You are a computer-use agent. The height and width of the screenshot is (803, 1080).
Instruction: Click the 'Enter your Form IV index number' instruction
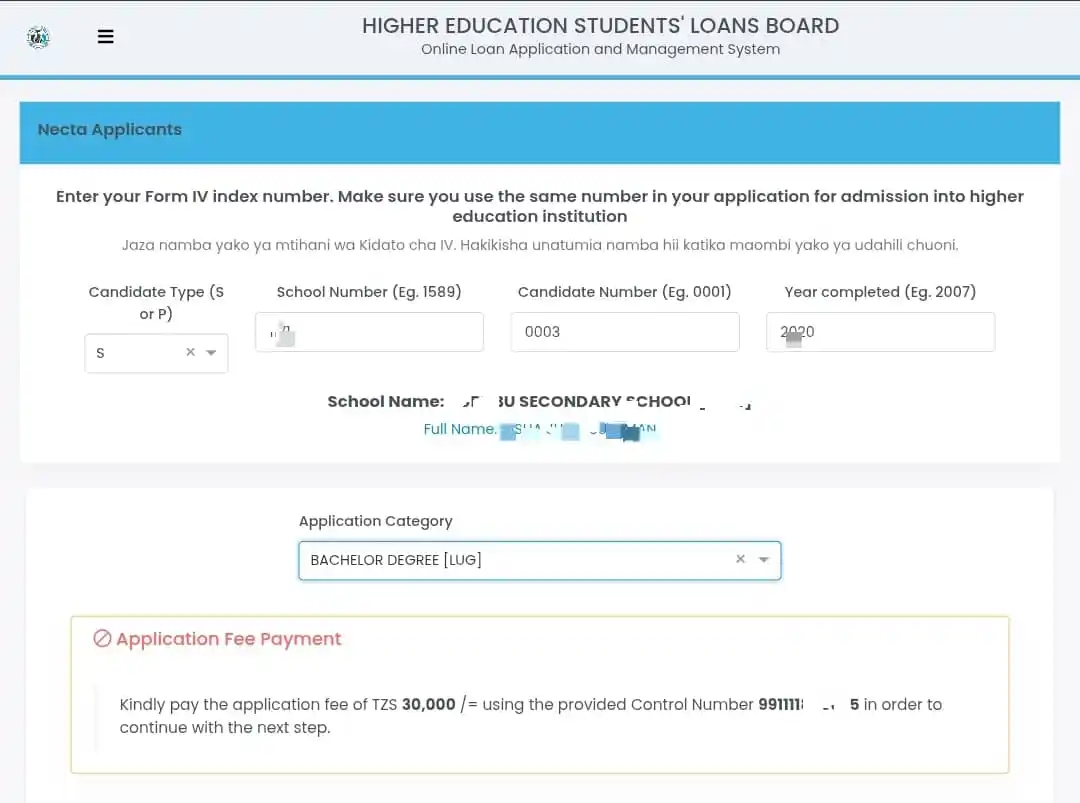click(x=540, y=206)
